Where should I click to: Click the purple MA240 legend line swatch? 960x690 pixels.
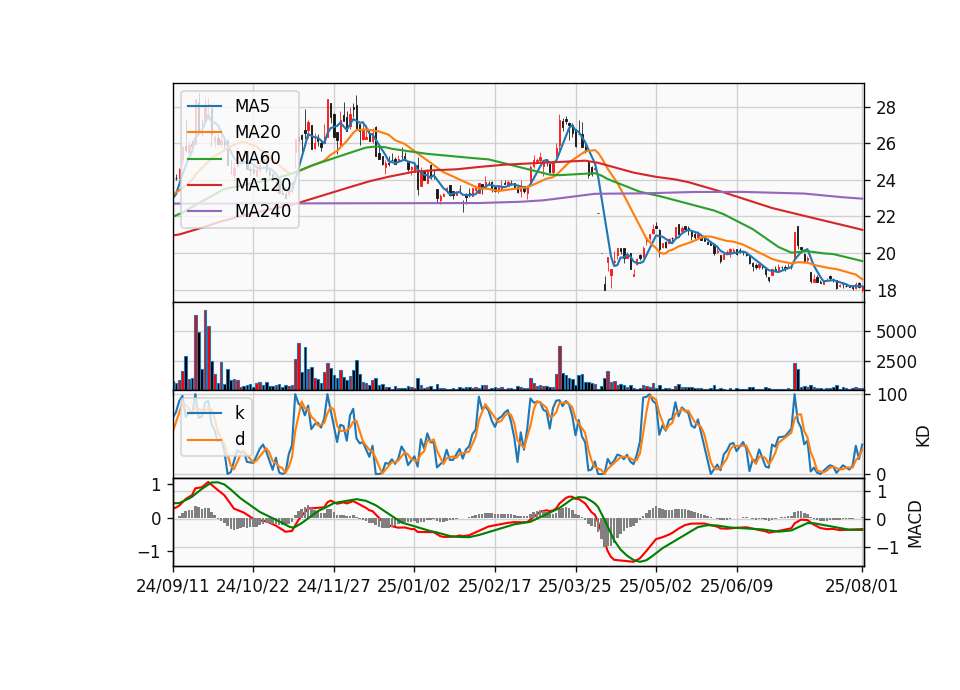click(x=204, y=211)
